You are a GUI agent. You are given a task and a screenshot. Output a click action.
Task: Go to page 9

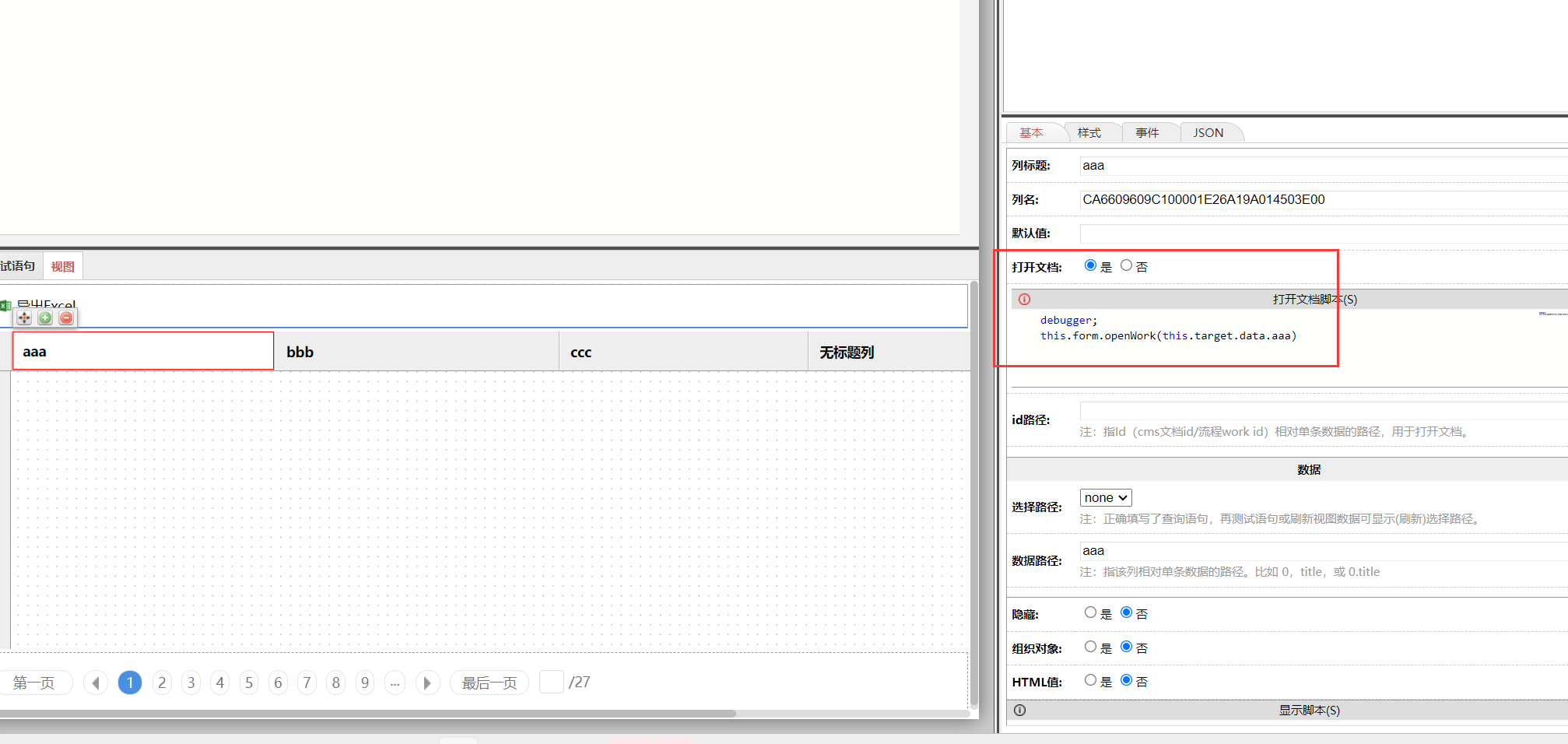pos(365,683)
